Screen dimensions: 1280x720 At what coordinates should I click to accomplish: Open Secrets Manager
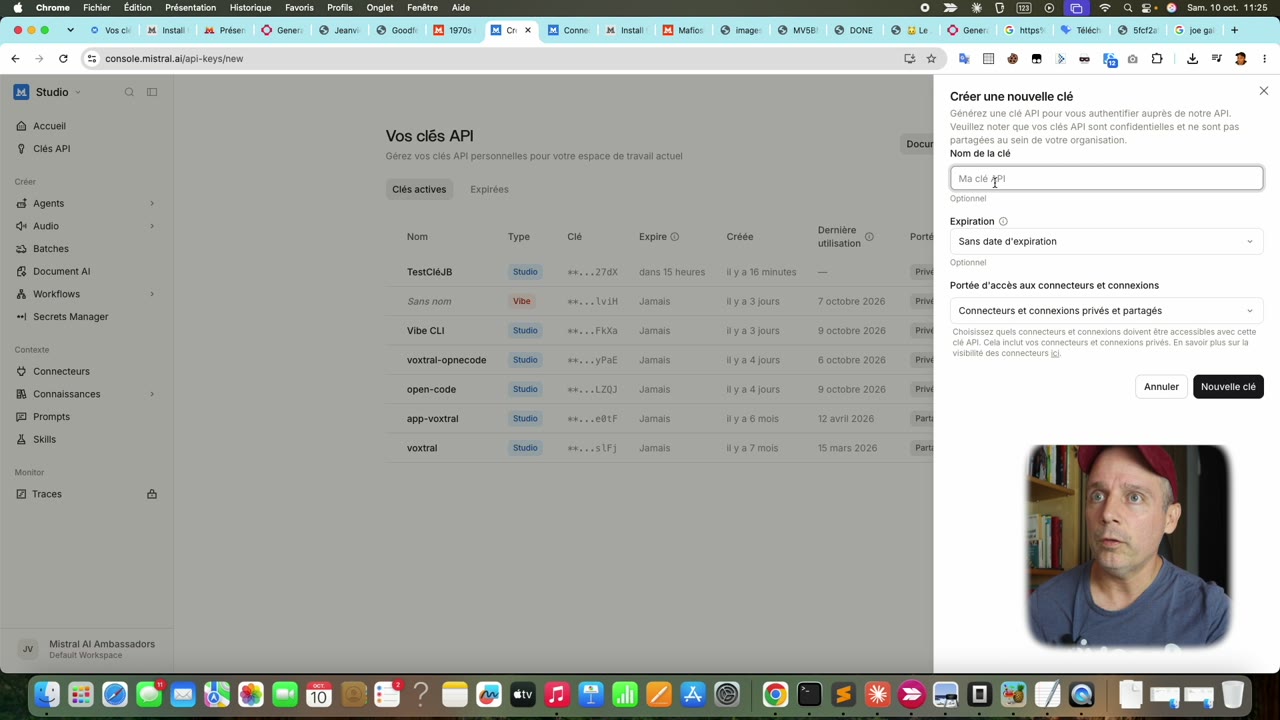pyautogui.click(x=71, y=317)
